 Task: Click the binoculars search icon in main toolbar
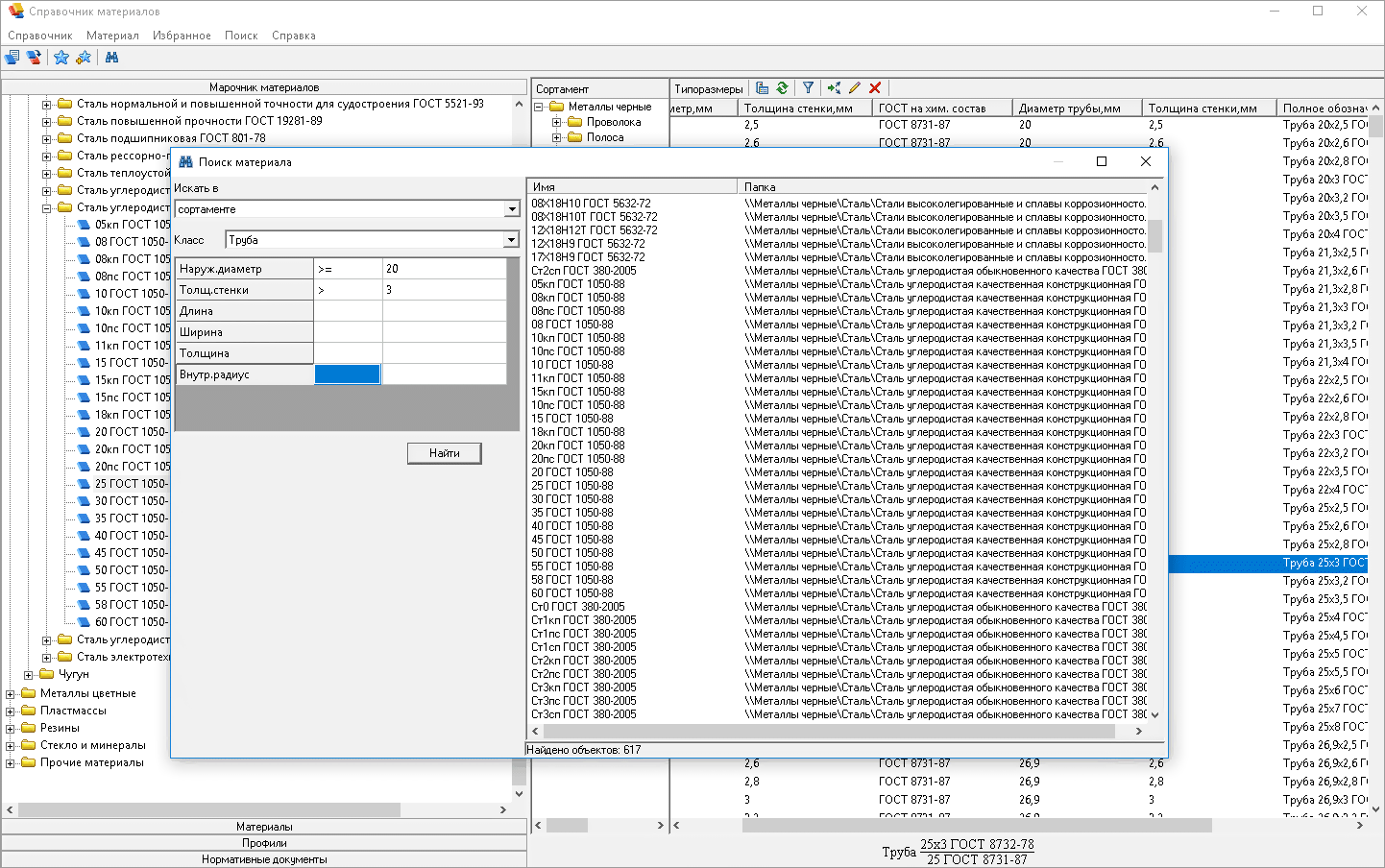pyautogui.click(x=112, y=58)
